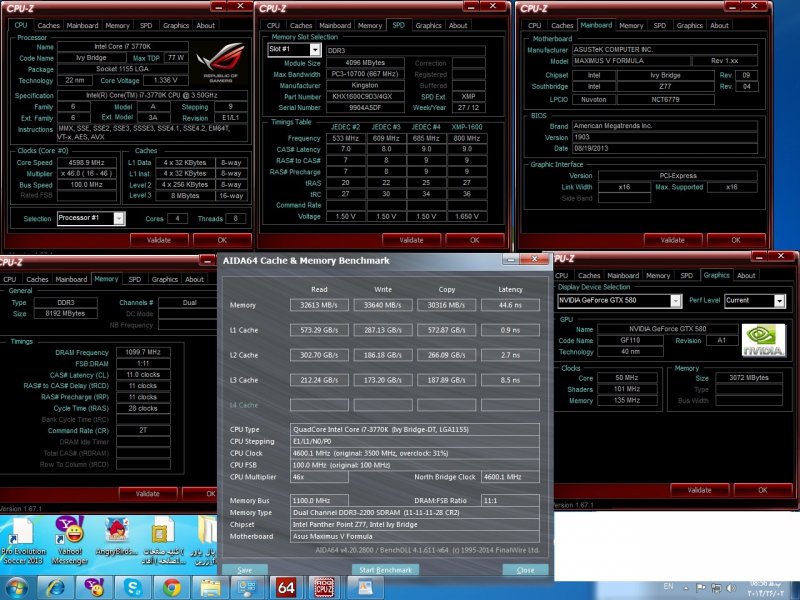This screenshot has width=800, height=600.
Task: Open Yahoo Messenger taskbar icon
Action: pos(94,588)
